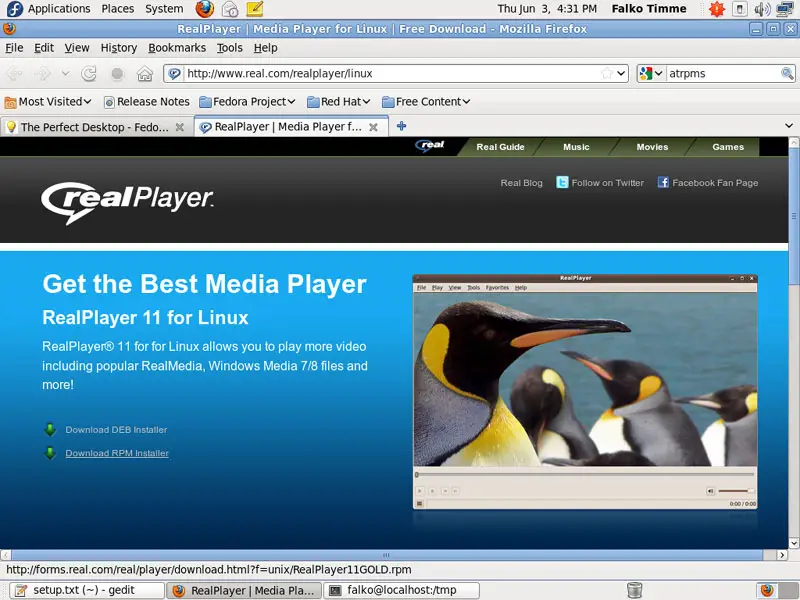This screenshot has width=800, height=600.
Task: Open the volume control in the system tray
Action: pos(762,9)
